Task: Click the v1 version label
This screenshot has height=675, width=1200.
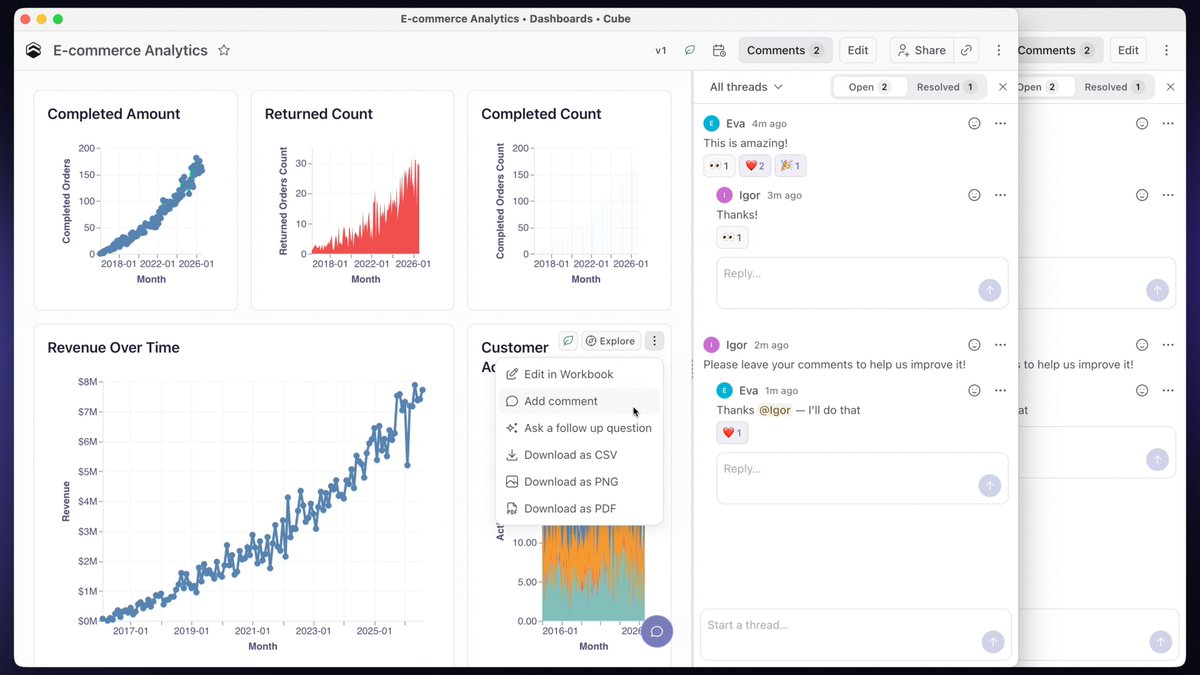Action: pos(661,50)
